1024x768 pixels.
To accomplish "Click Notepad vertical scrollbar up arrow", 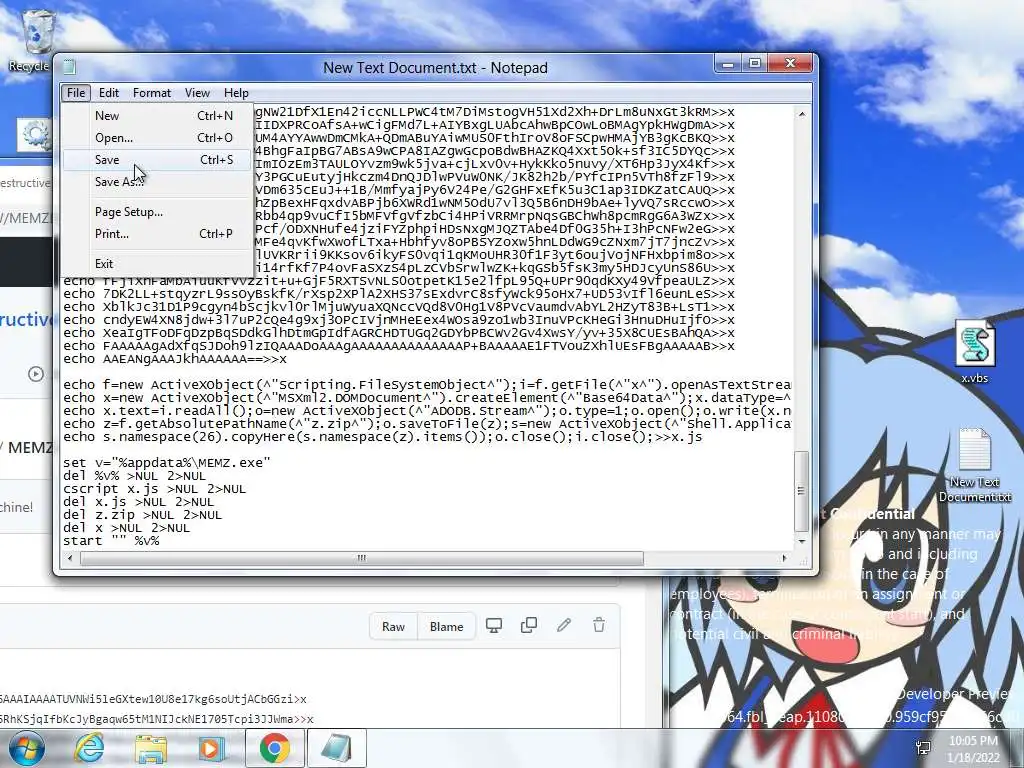I will tap(802, 114).
